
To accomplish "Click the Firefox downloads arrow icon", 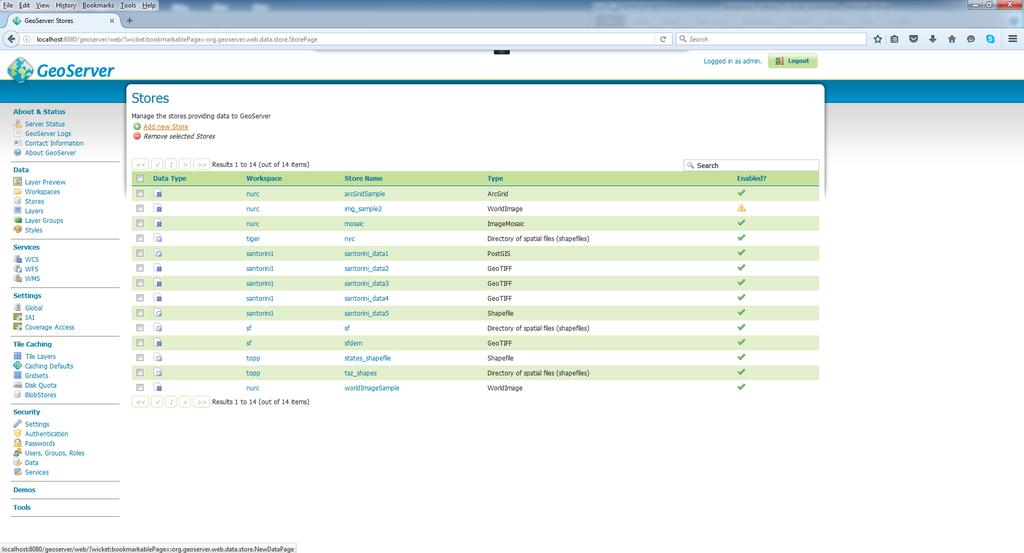I will [933, 39].
